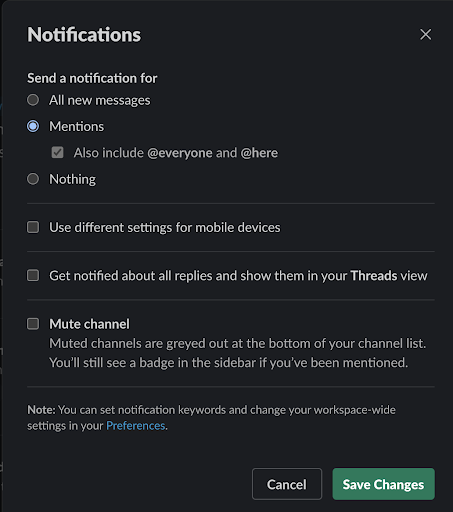The height and width of the screenshot is (512, 453).
Task: Open the Preferences link
Action: coord(136,426)
